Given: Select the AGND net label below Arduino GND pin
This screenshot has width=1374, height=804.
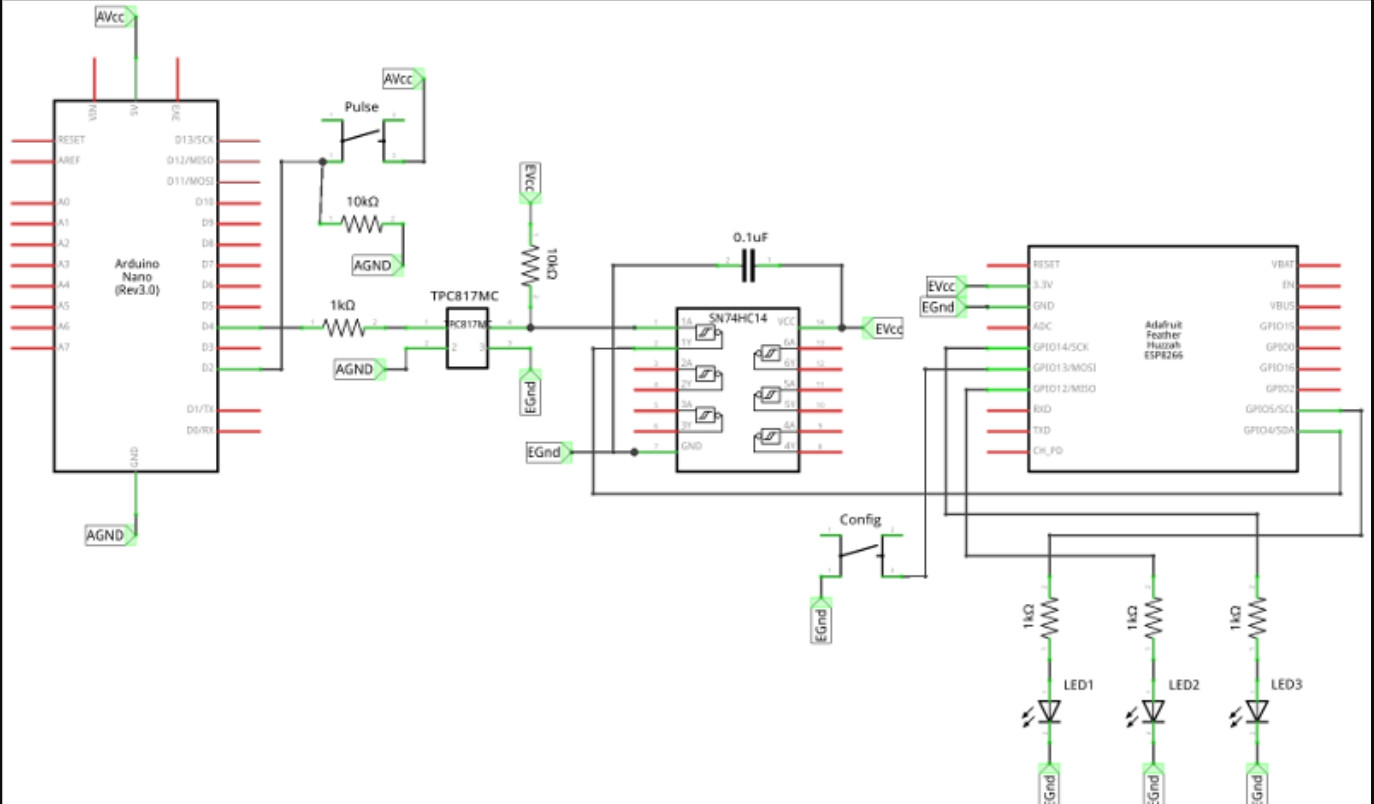Looking at the screenshot, I should (110, 535).
